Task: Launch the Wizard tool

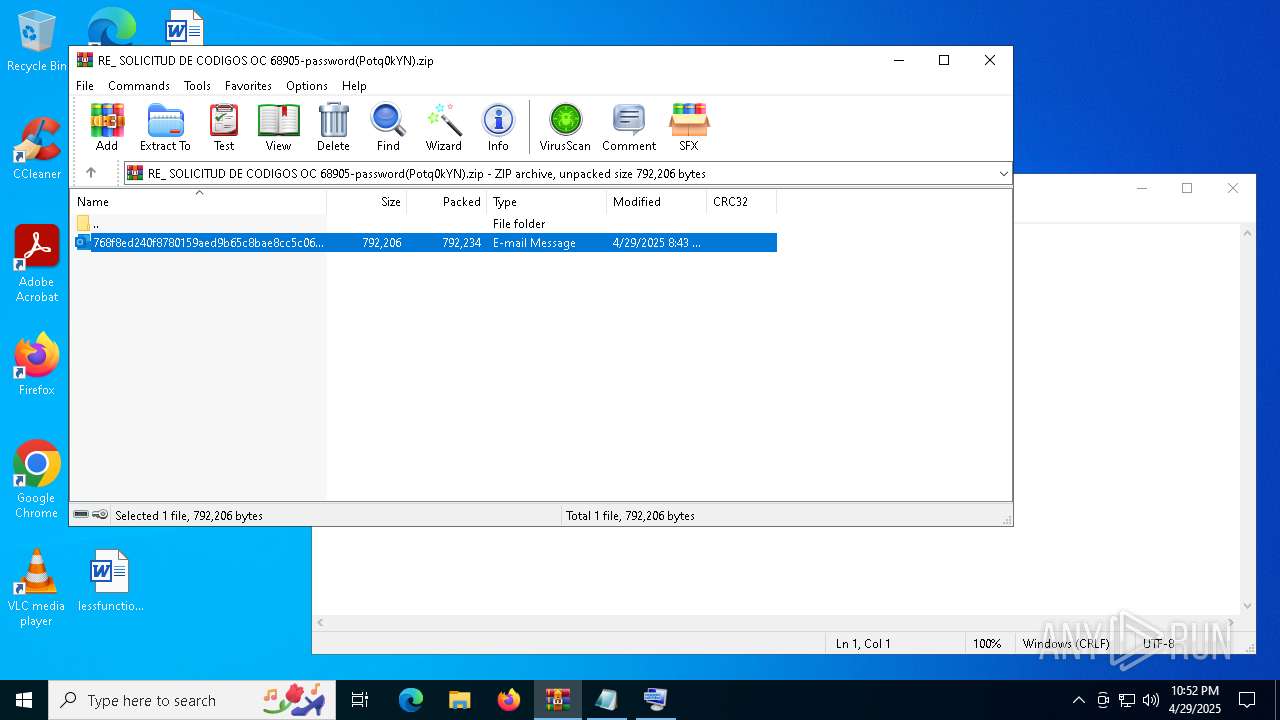Action: 444,127
